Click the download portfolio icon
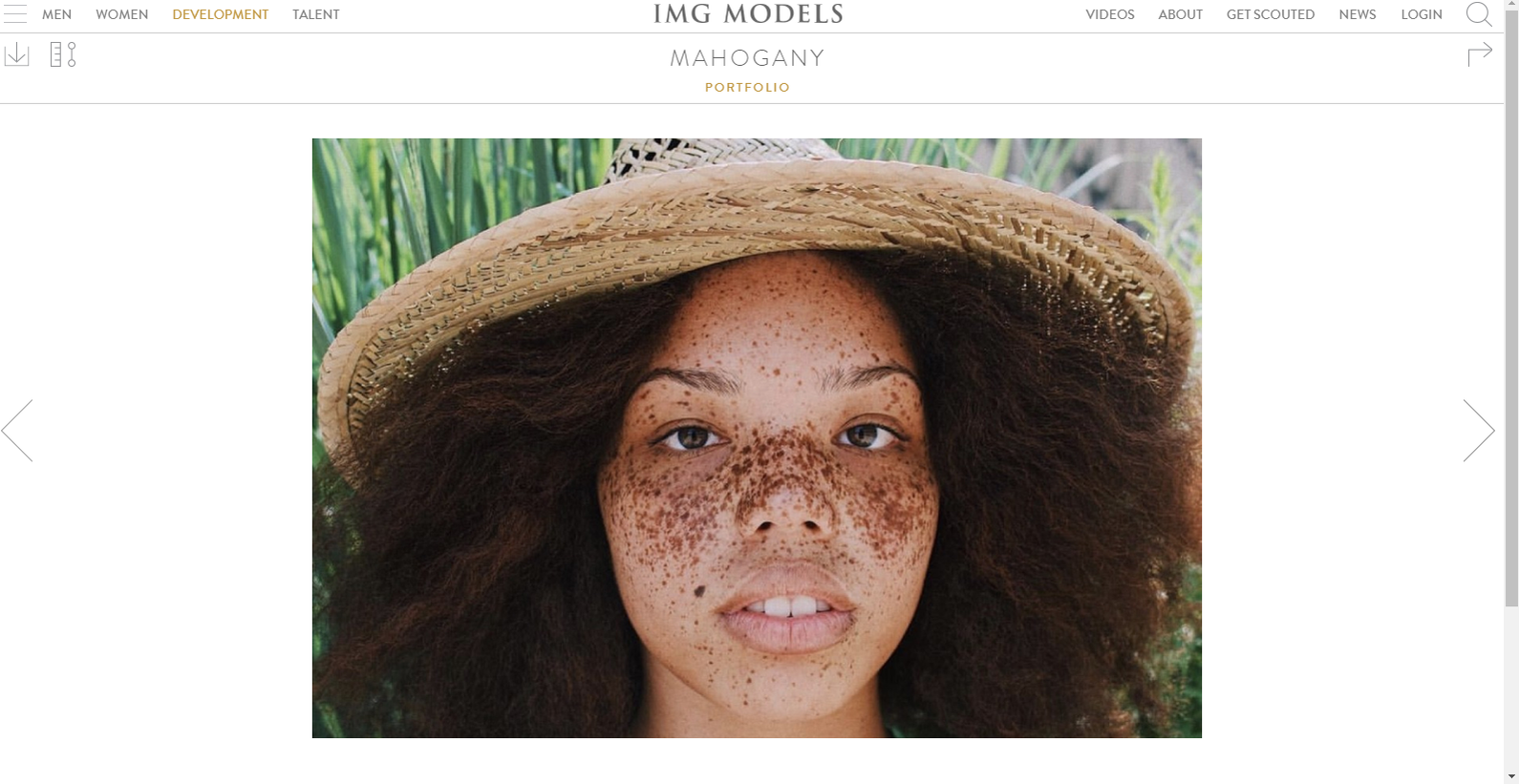1519x784 pixels. click(17, 54)
